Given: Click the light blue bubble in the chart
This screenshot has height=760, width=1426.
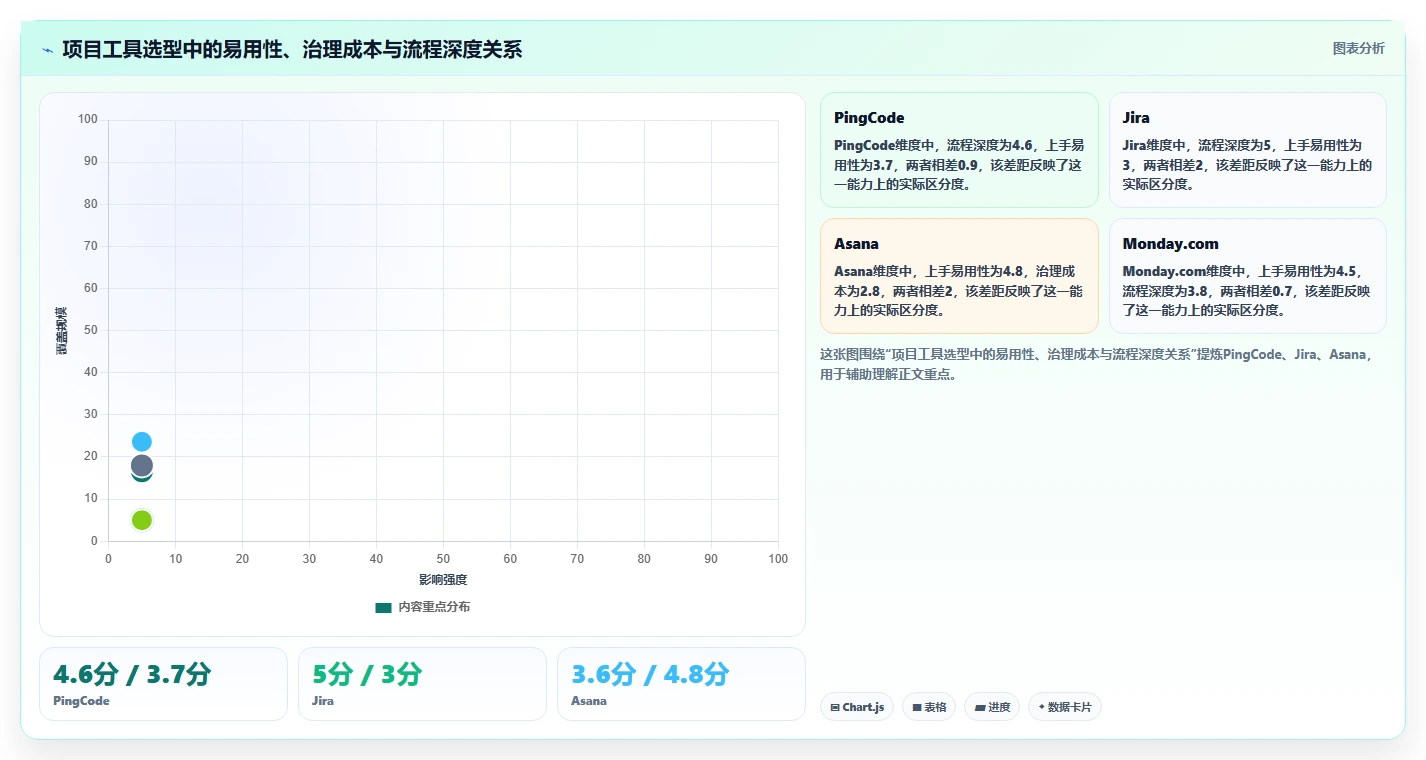Looking at the screenshot, I should 142,442.
